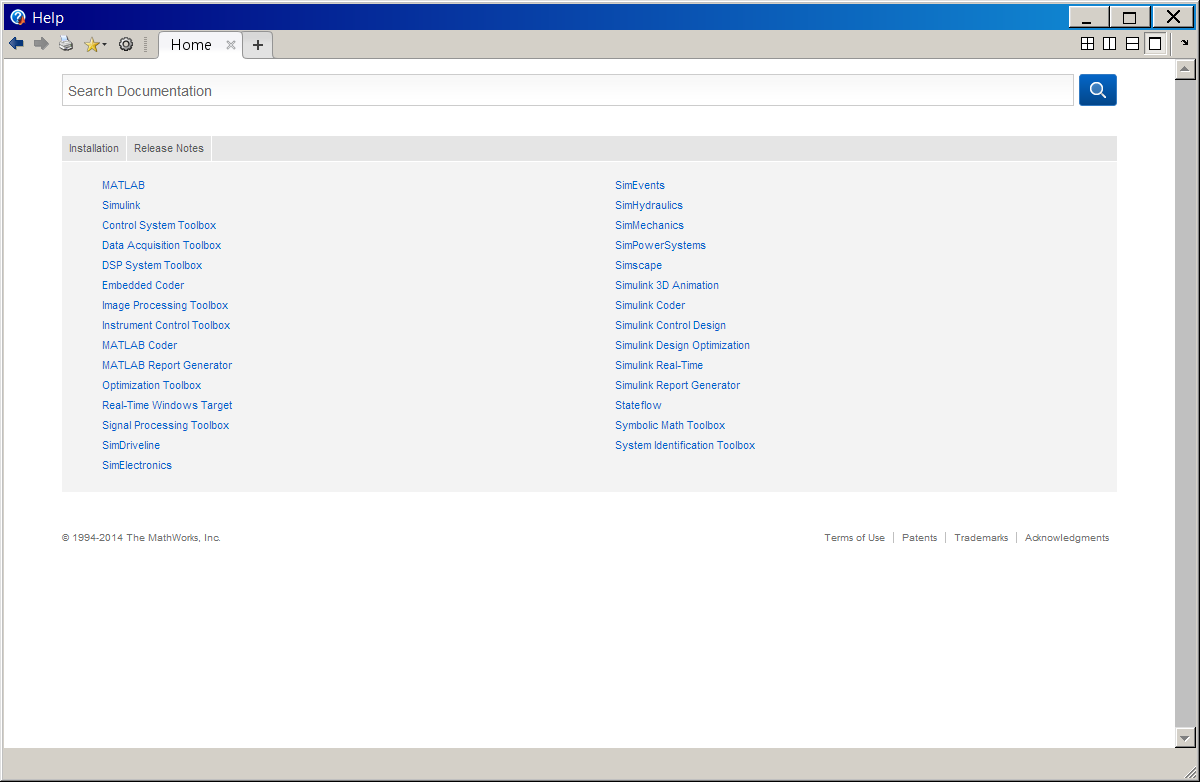The width and height of the screenshot is (1200, 782).
Task: Add a new tab with the plus button
Action: point(258,45)
